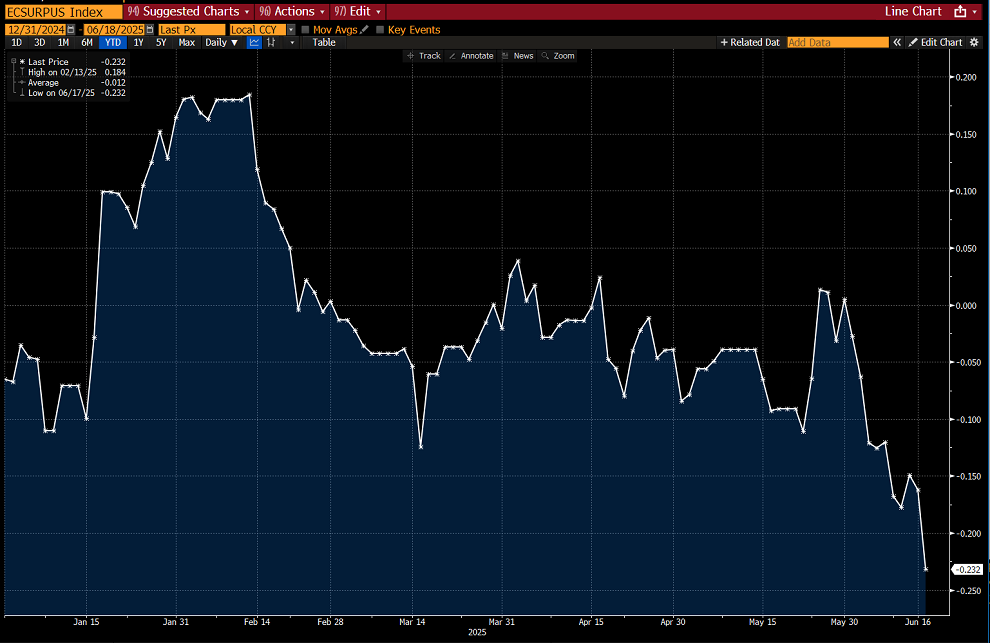This screenshot has width=990, height=643.
Task: Open the start date calendar picker icon
Action: [71, 30]
